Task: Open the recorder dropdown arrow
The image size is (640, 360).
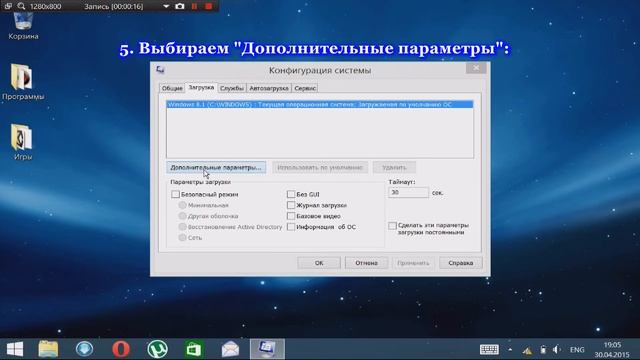Action: pos(166,7)
